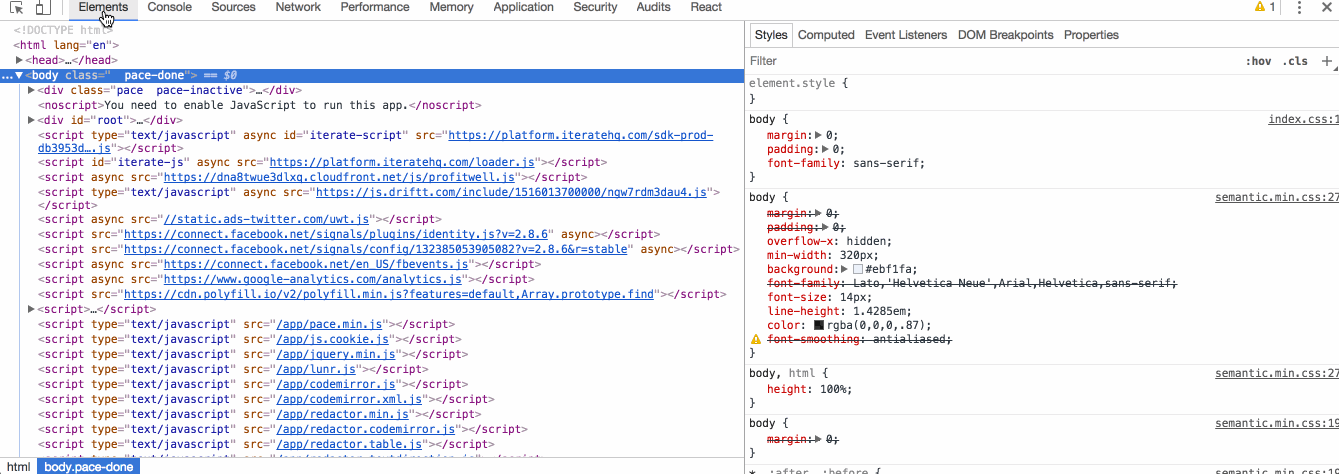Expand padding shorthand in index.css body rule
Image resolution: width=1339 pixels, height=474 pixels.
tap(827, 149)
